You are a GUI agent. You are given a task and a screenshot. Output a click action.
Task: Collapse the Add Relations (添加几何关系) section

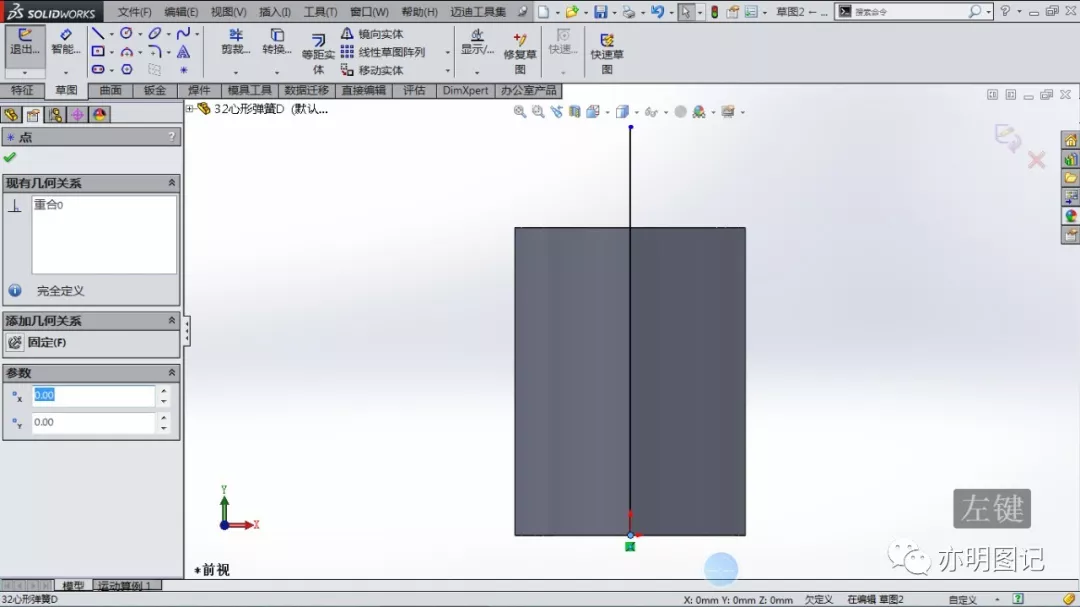click(x=172, y=320)
